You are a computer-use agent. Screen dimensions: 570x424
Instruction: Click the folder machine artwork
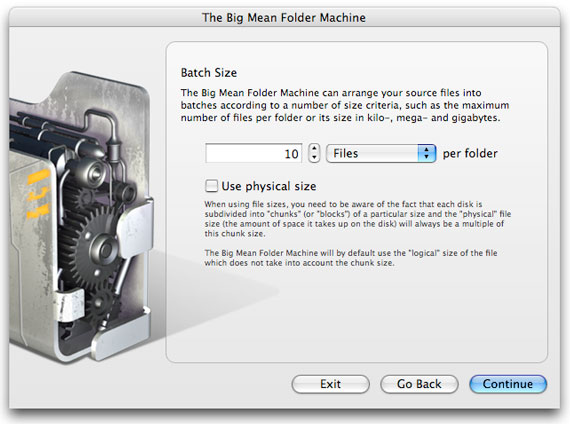click(81, 217)
